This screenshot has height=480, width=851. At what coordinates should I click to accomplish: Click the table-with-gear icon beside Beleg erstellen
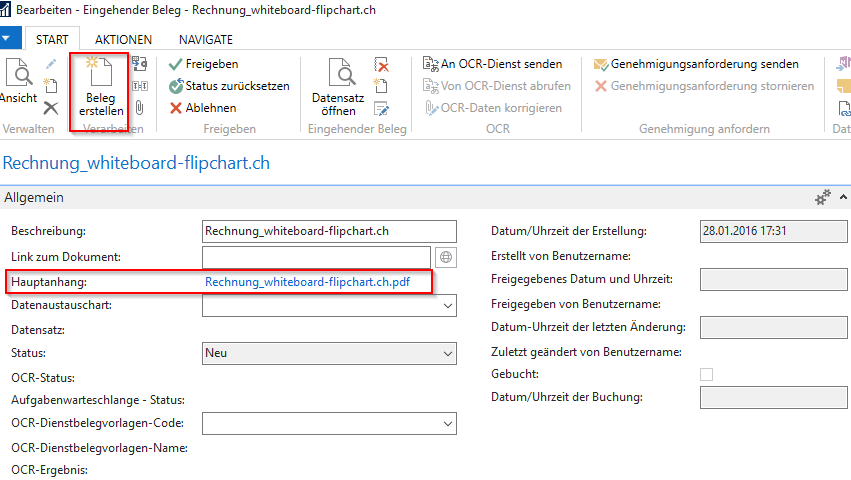point(139,64)
